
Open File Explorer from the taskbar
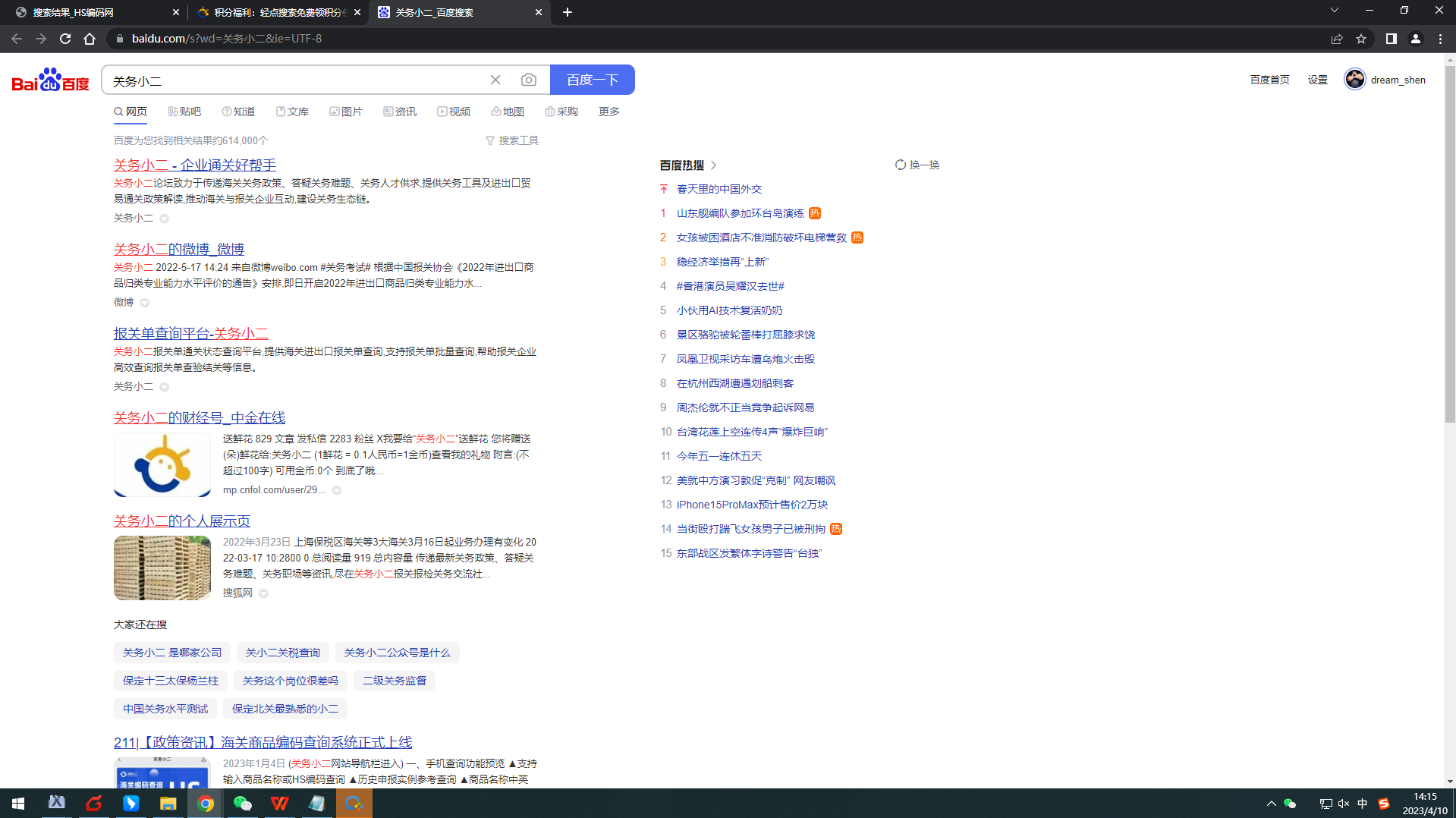click(168, 804)
